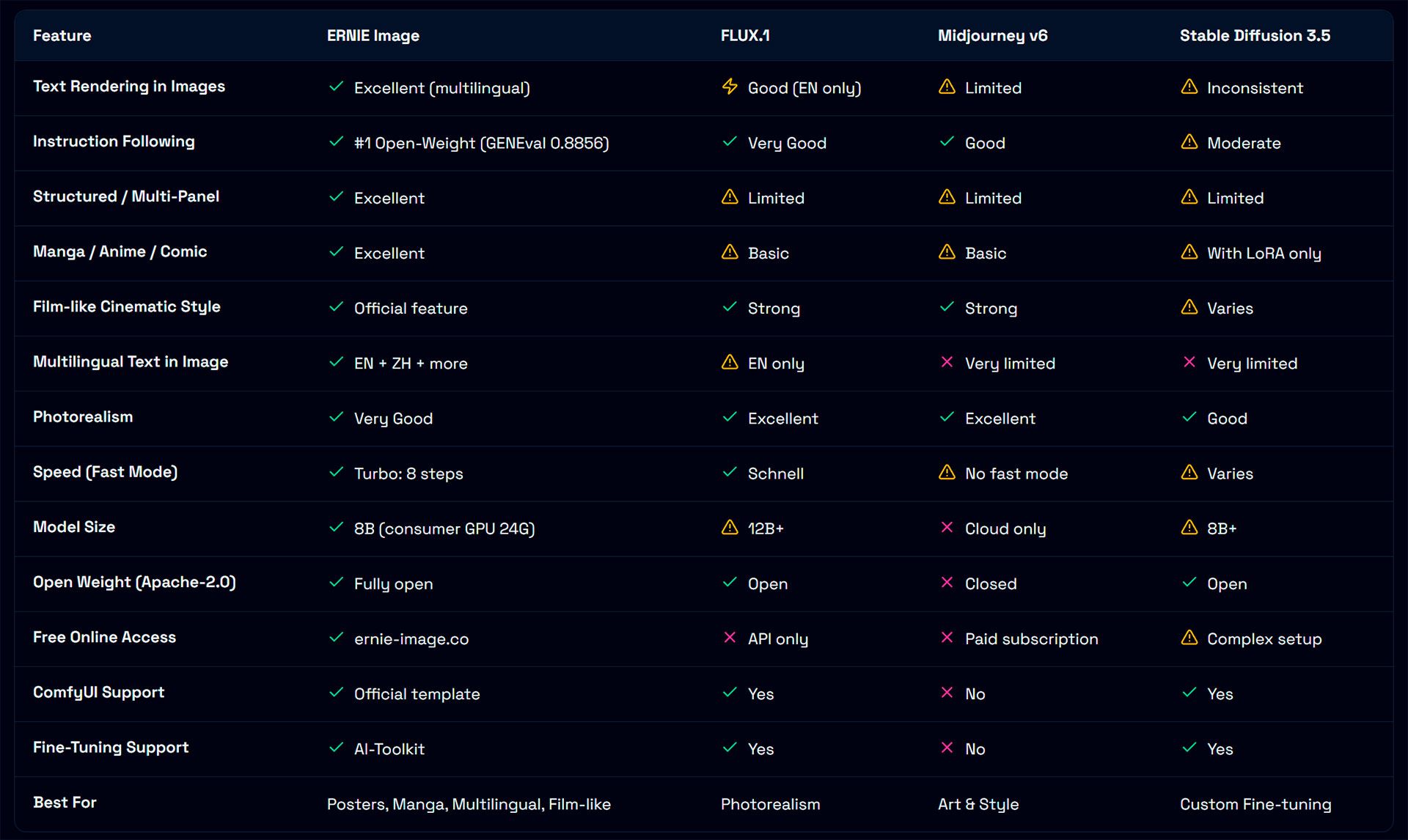This screenshot has width=1408, height=840.
Task: Select the Midjourney v6 column header
Action: (x=992, y=35)
